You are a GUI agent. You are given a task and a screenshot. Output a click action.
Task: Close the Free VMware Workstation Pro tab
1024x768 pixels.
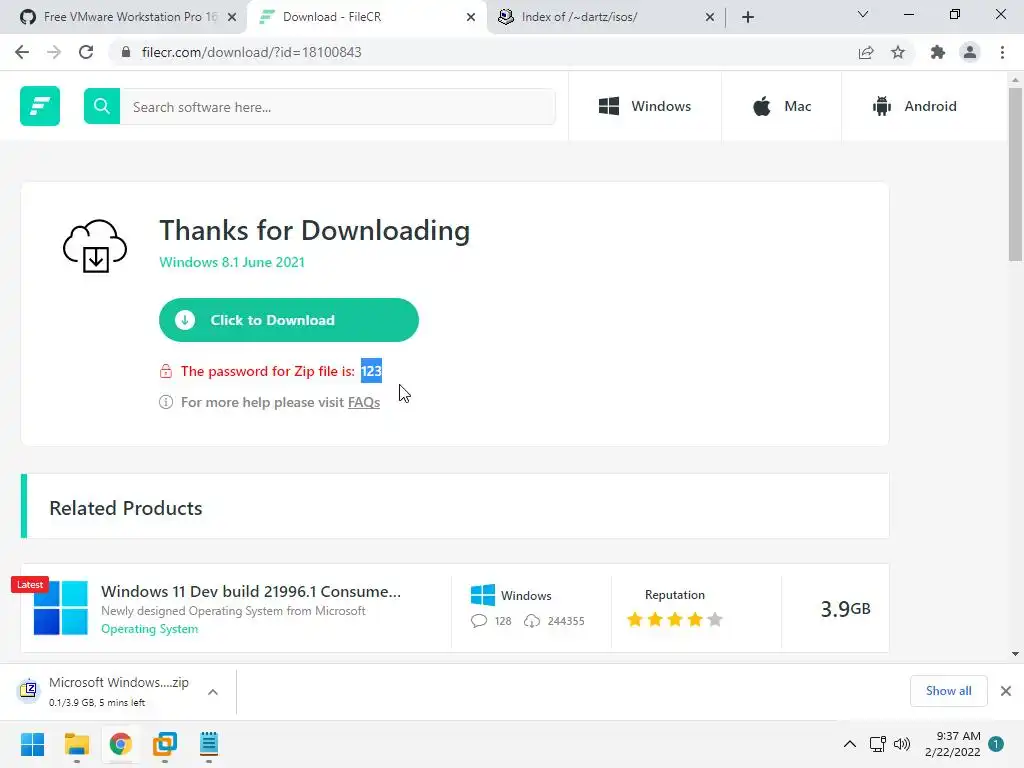coord(232,17)
